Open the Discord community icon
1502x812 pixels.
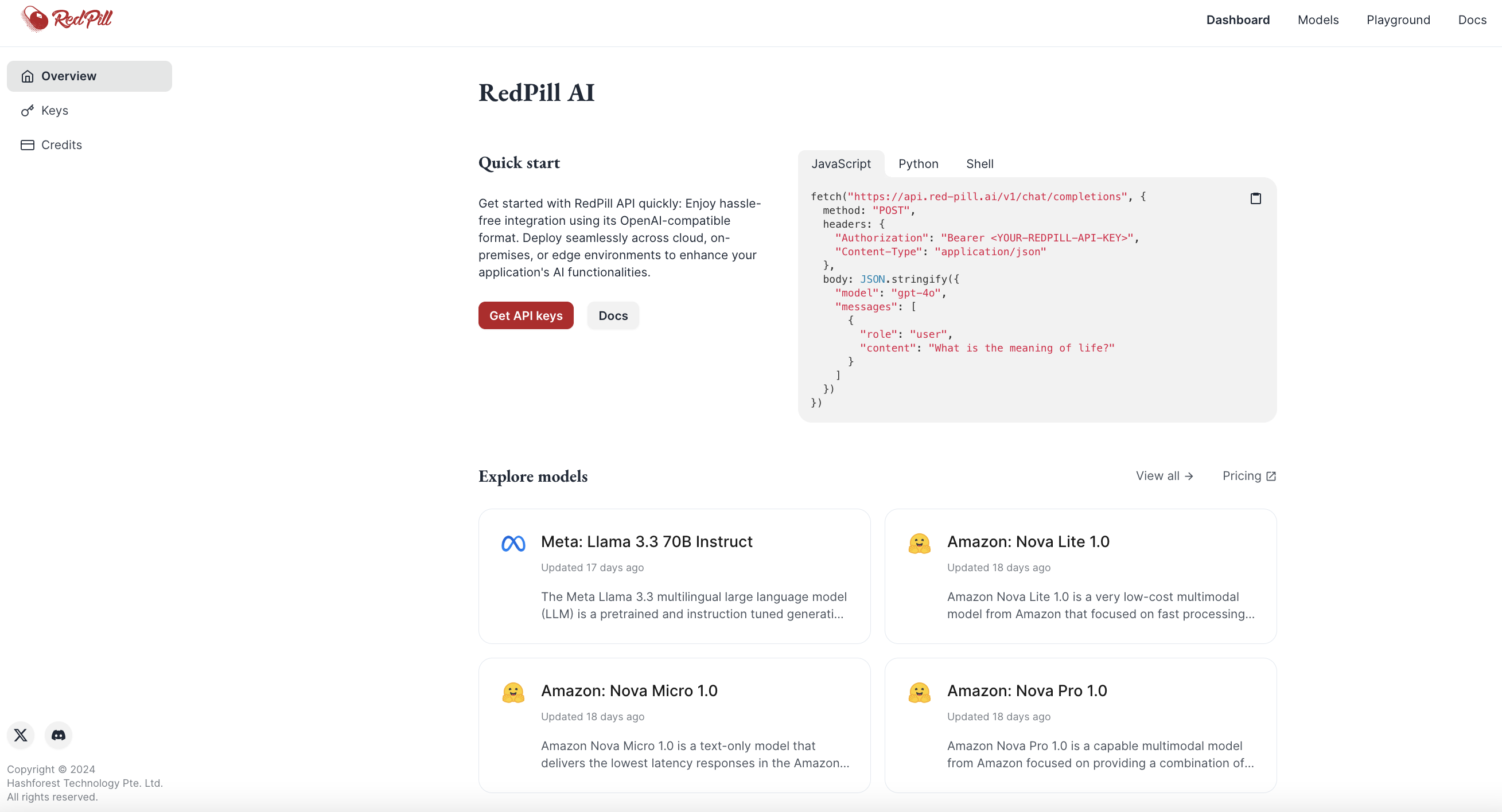pos(59,735)
